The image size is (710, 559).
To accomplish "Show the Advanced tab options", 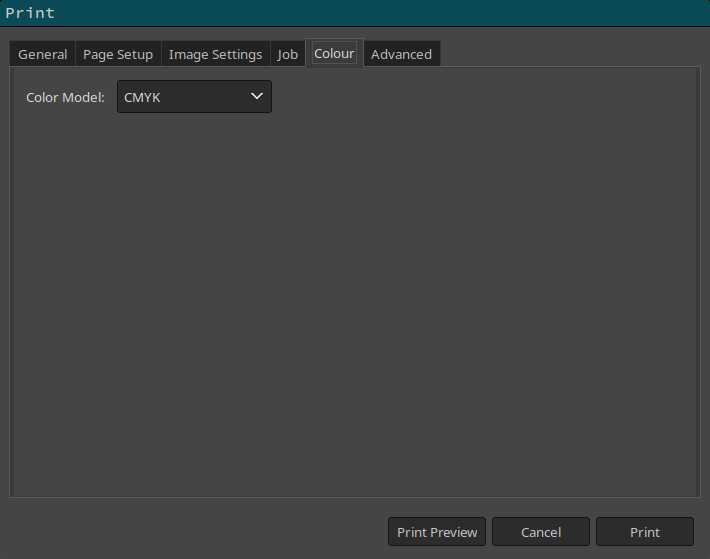I will pos(401,54).
